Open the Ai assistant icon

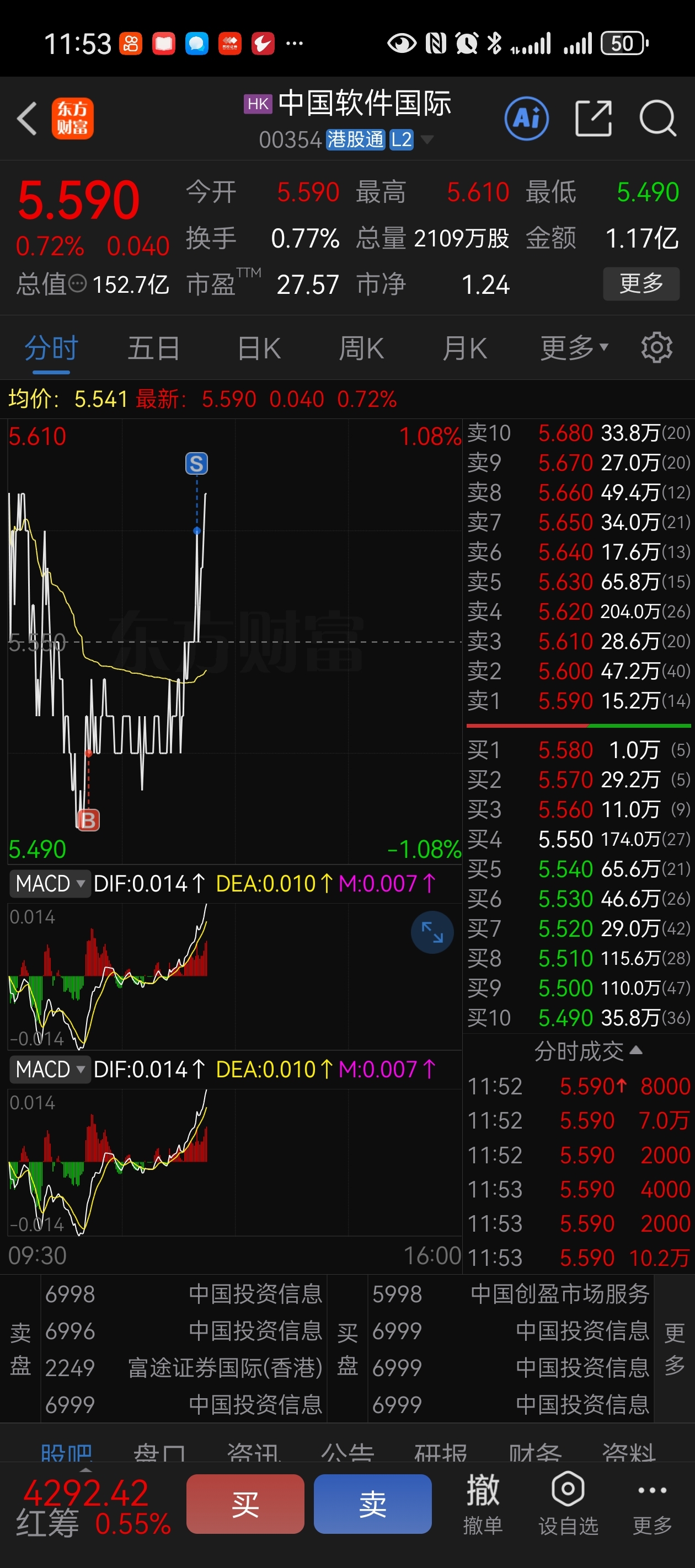point(526,118)
